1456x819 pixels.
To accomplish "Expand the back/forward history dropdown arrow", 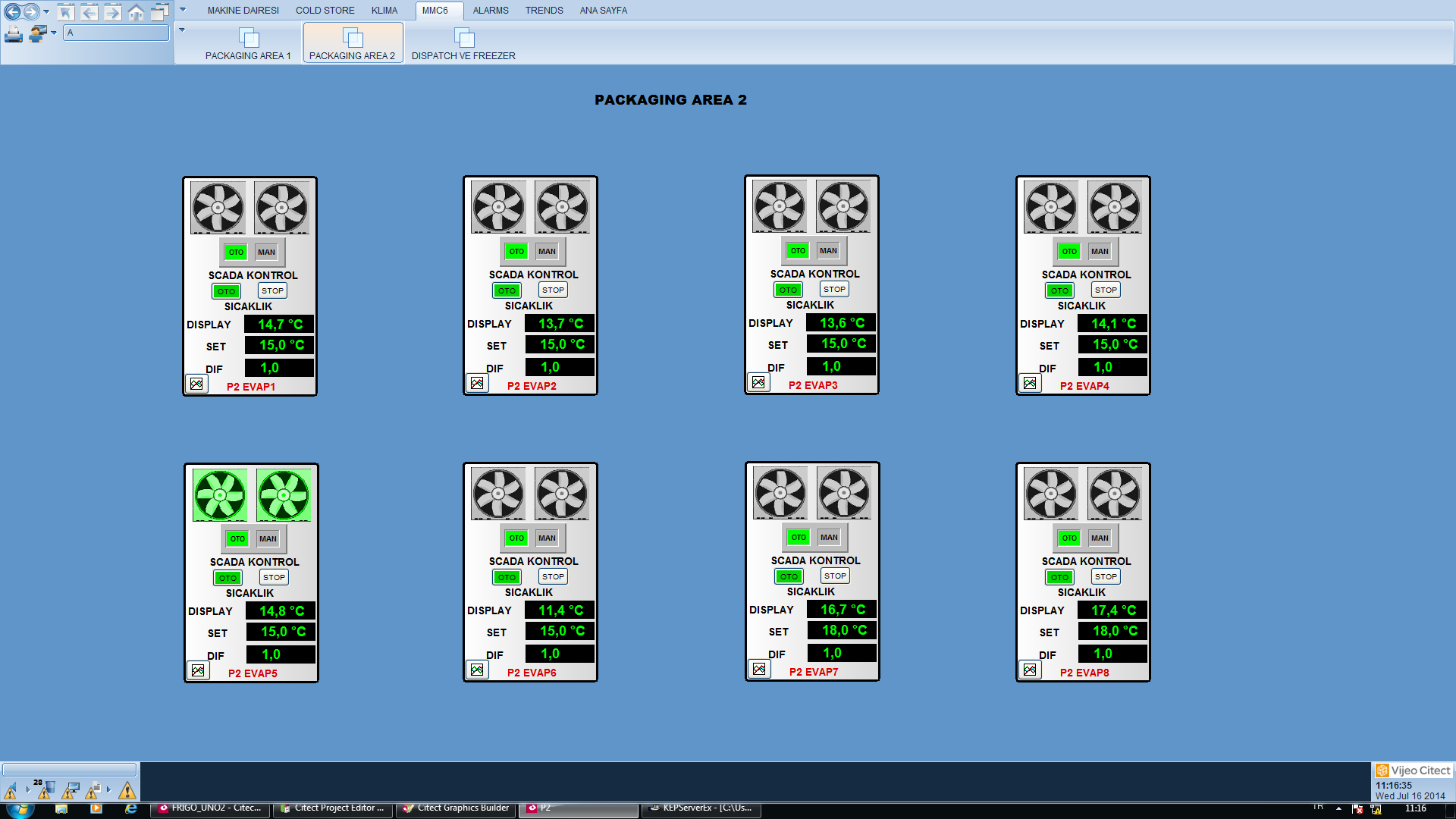I will [47, 11].
